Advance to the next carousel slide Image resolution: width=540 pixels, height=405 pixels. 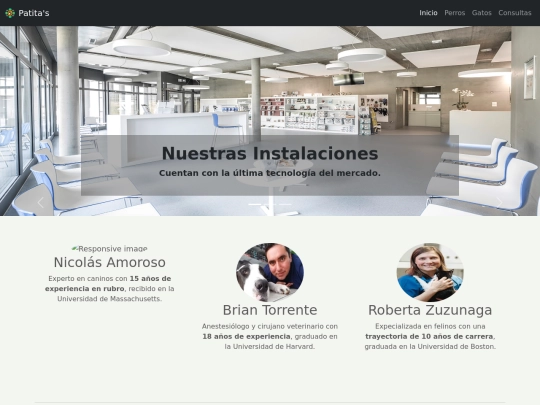click(x=499, y=202)
